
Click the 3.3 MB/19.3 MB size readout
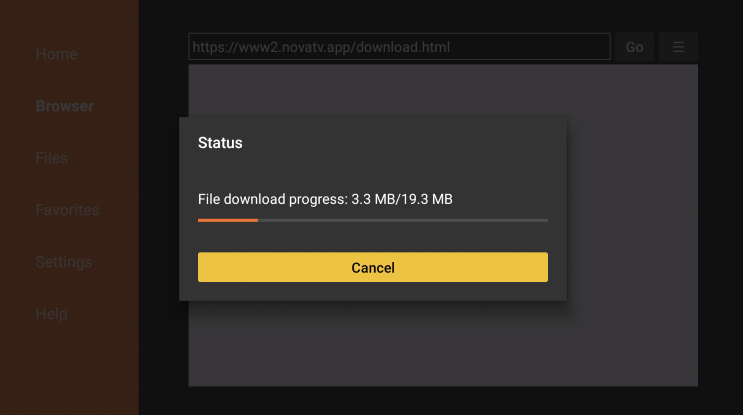pyautogui.click(x=402, y=199)
